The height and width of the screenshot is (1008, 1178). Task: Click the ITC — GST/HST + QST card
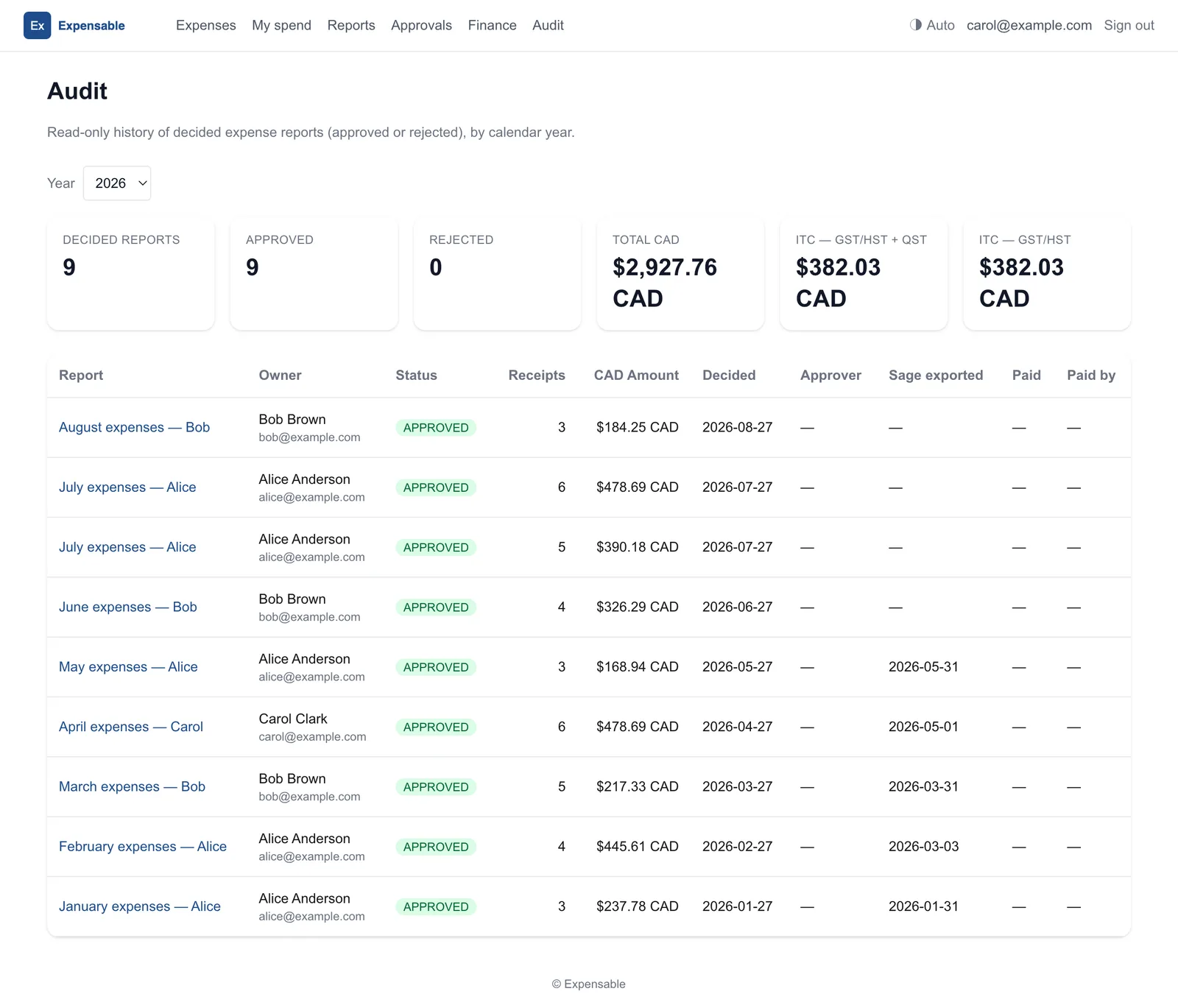click(864, 274)
